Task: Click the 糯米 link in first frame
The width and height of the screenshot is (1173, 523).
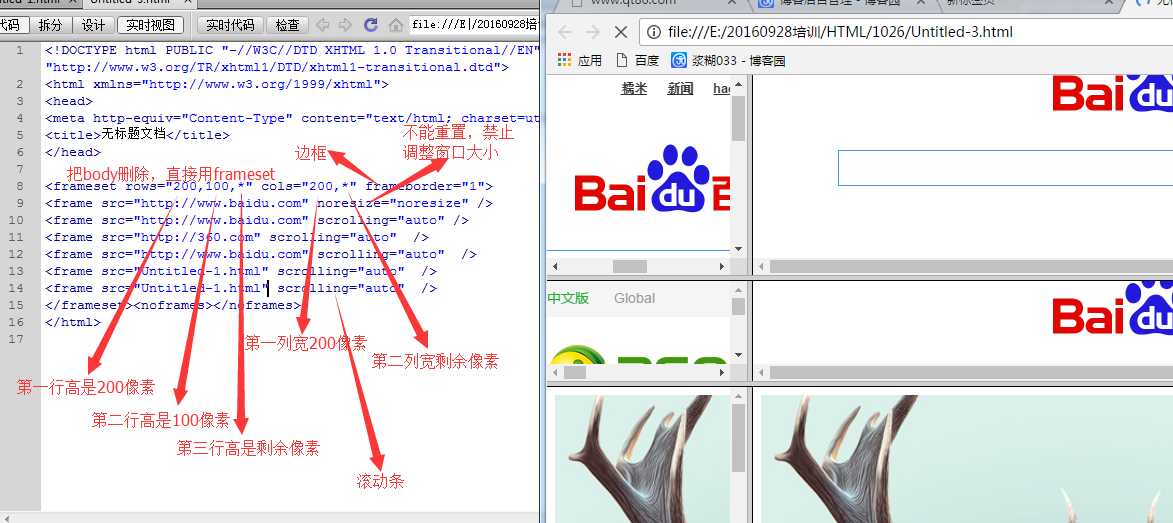Action: (634, 88)
